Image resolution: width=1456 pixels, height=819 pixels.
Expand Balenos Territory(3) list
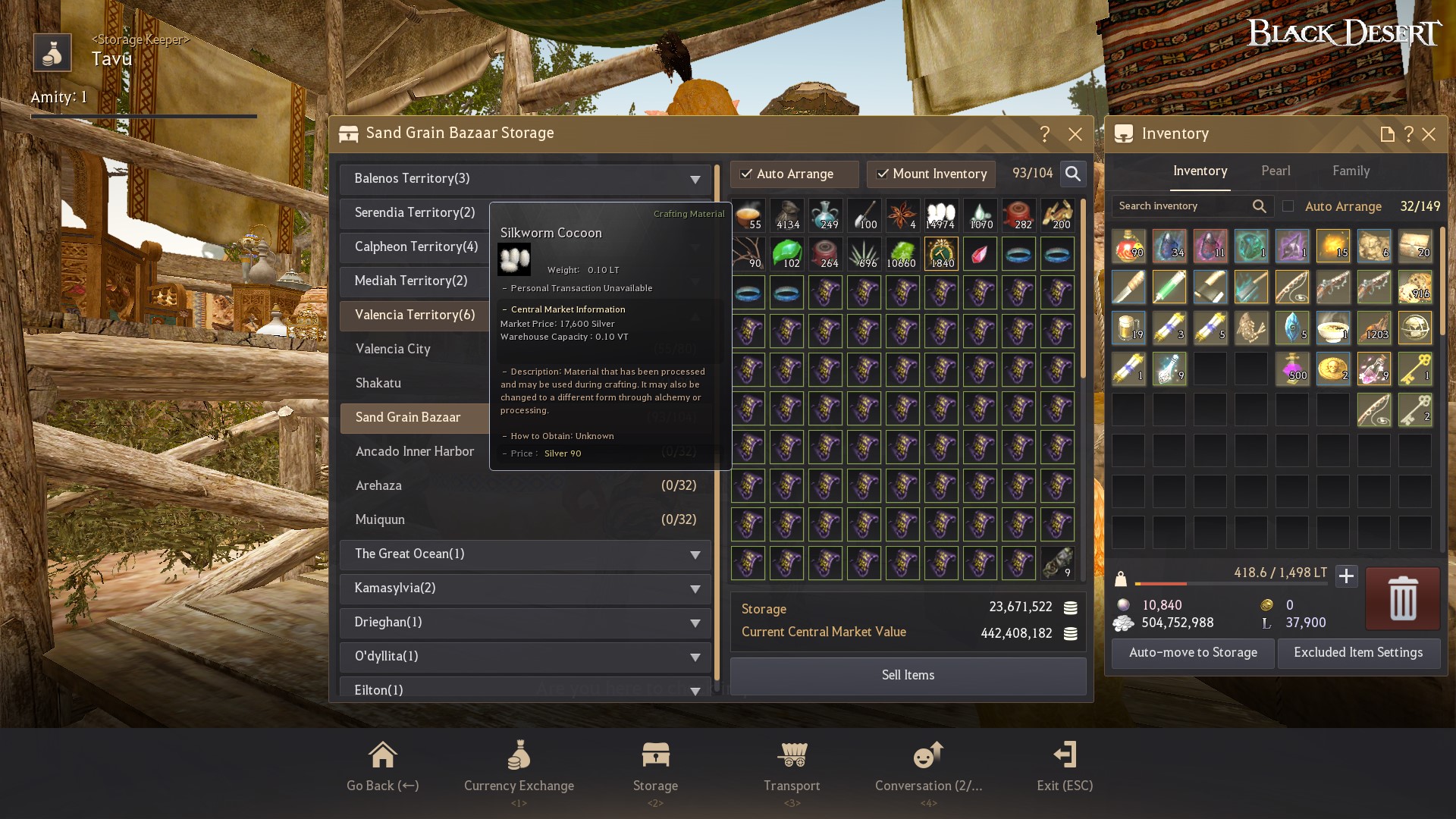coord(525,179)
